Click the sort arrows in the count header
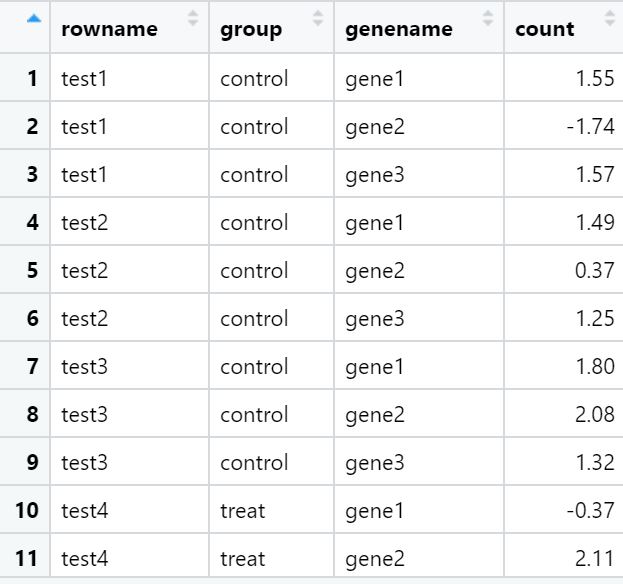The width and height of the screenshot is (623, 584). pos(609,18)
